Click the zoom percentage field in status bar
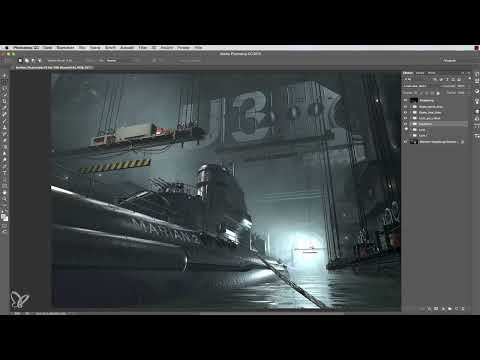 (x=17, y=313)
